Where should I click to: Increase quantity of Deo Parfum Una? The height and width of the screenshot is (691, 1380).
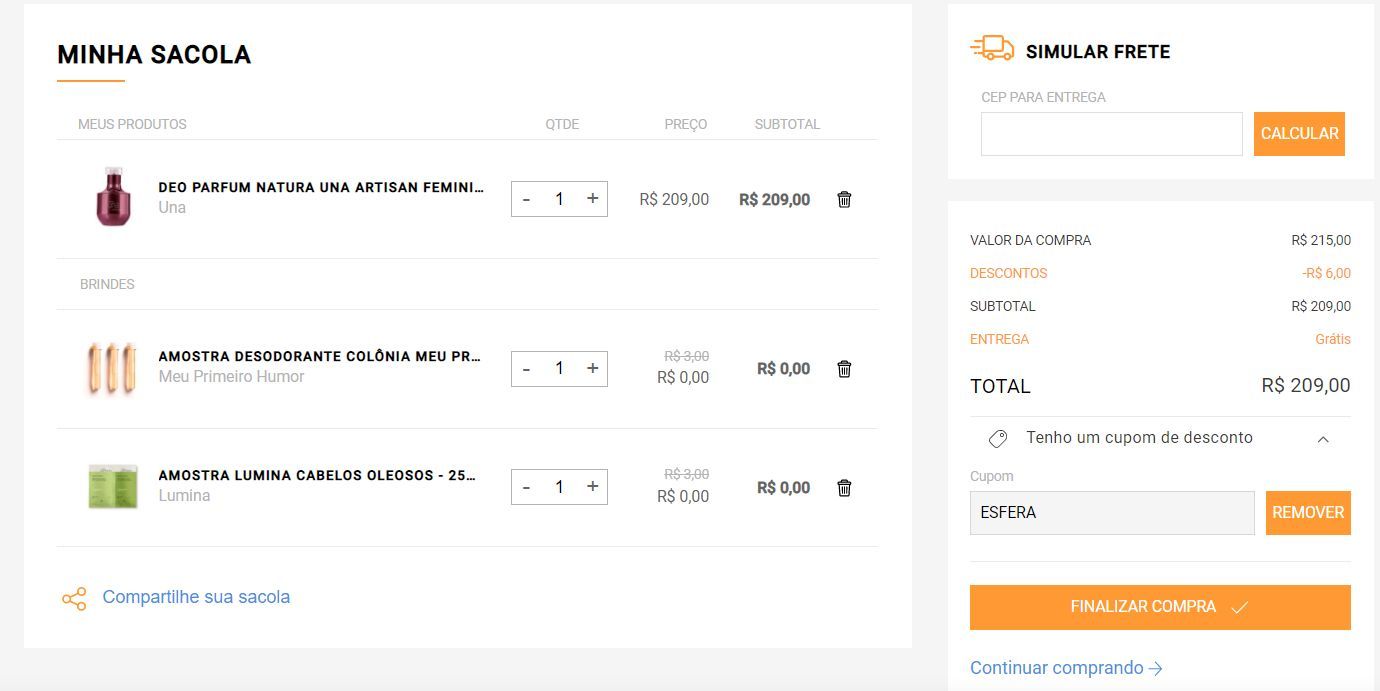[592, 199]
